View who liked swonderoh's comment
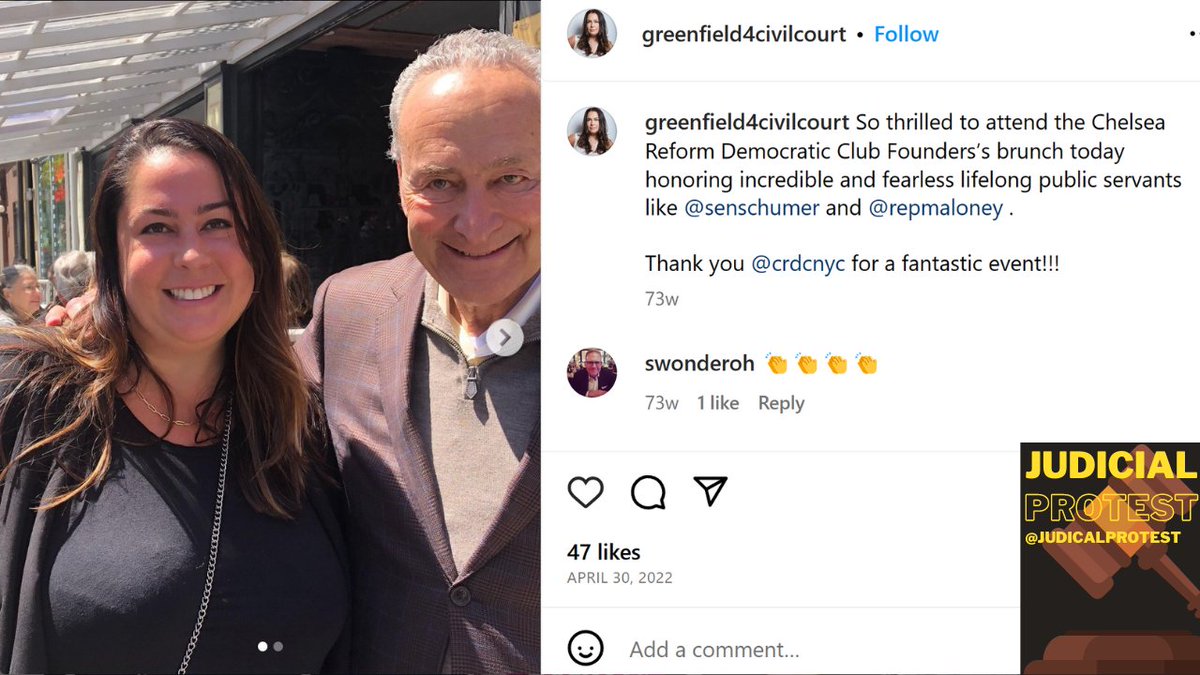 (718, 403)
